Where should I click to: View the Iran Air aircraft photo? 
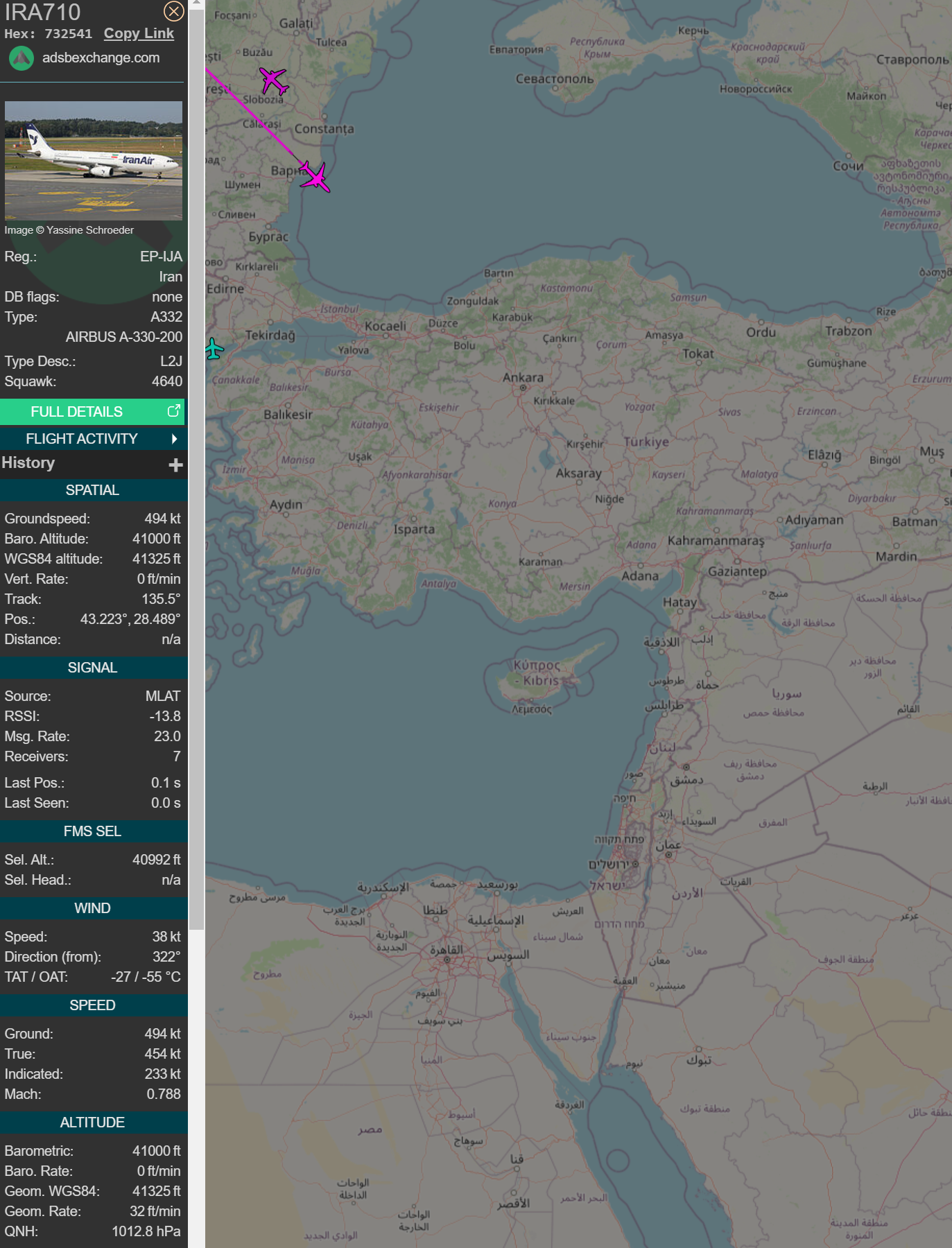point(94,161)
